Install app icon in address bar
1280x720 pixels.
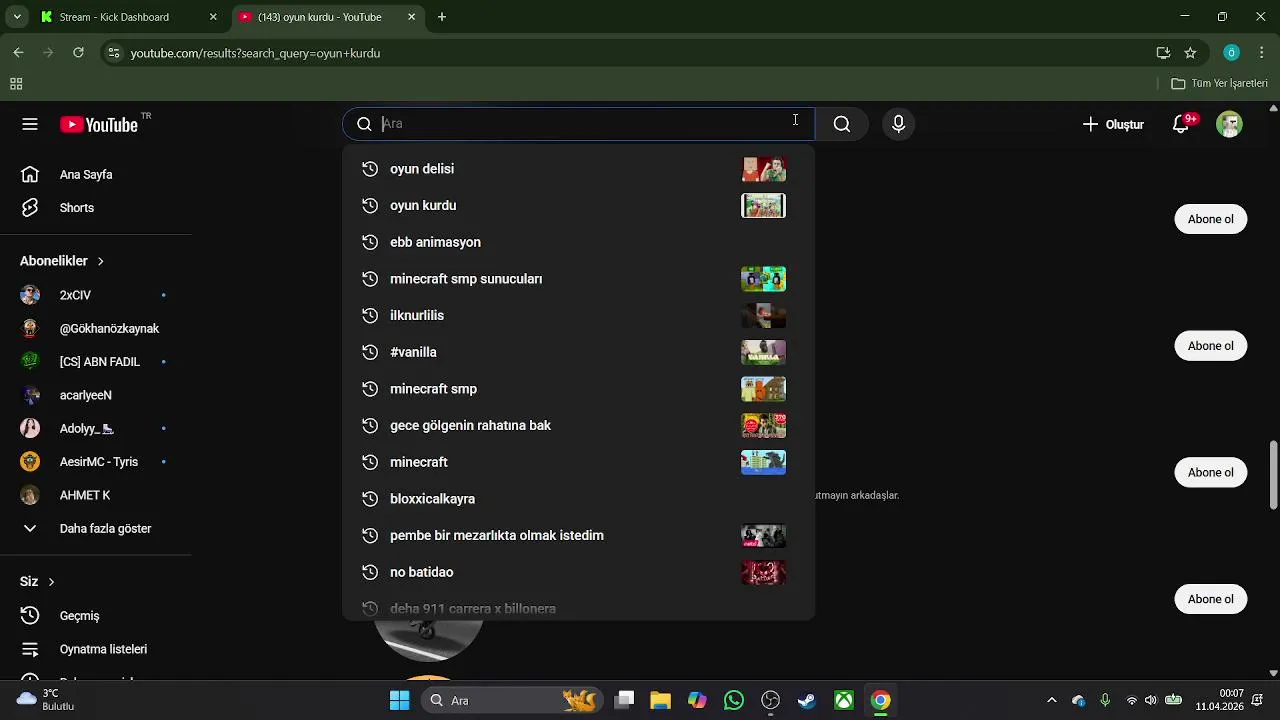coord(1163,53)
